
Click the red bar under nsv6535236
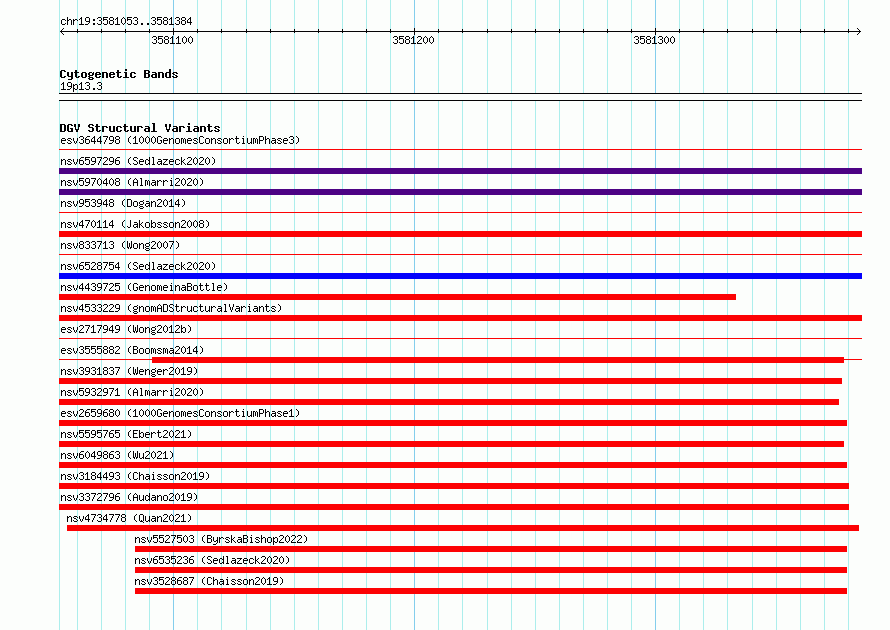coord(490,570)
